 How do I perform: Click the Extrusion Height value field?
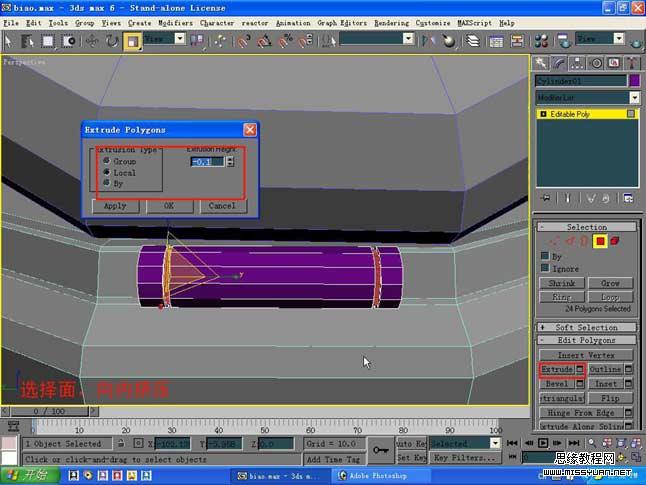(208, 162)
